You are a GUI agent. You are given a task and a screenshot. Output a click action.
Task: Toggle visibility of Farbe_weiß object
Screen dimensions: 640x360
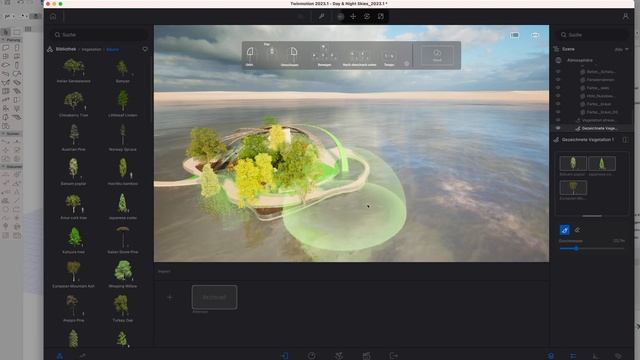558,88
